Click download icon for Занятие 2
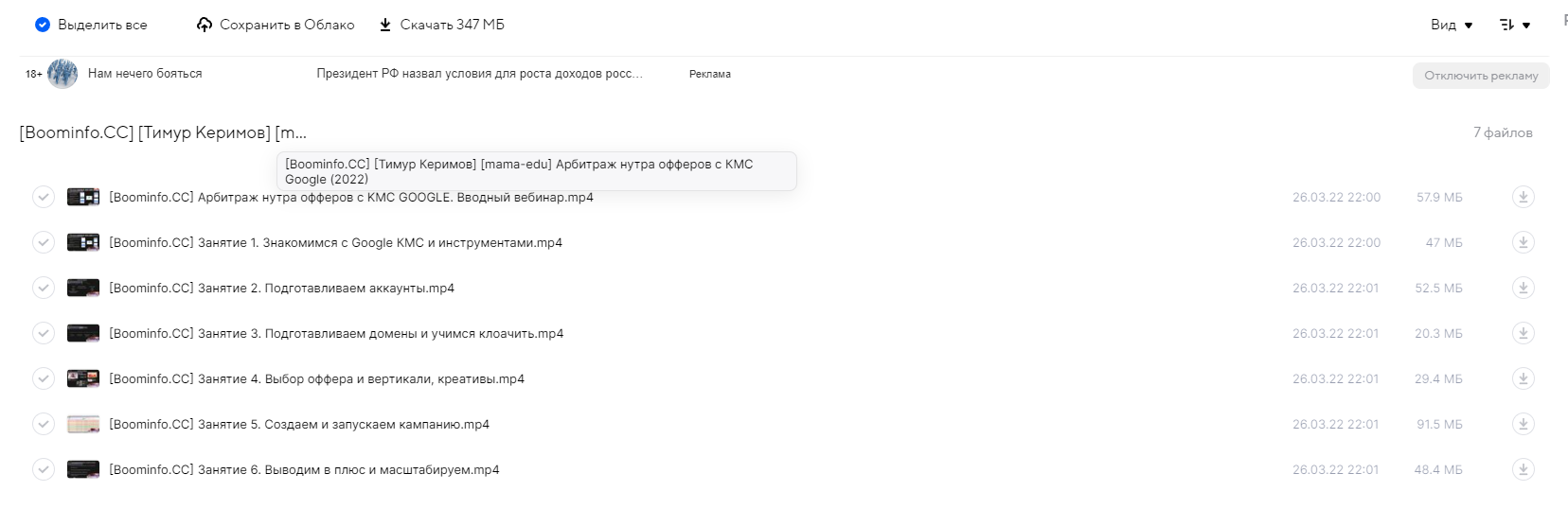This screenshot has width=1568, height=509. [1523, 288]
